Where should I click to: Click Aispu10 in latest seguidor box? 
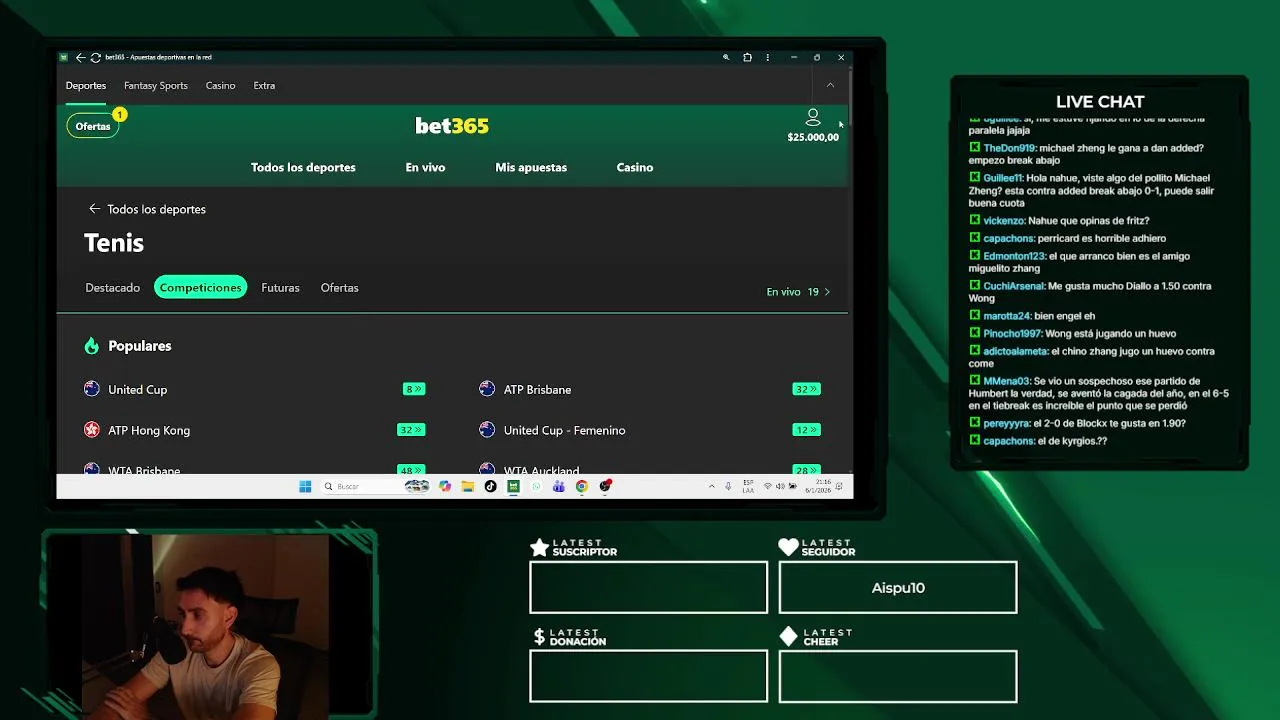(898, 588)
